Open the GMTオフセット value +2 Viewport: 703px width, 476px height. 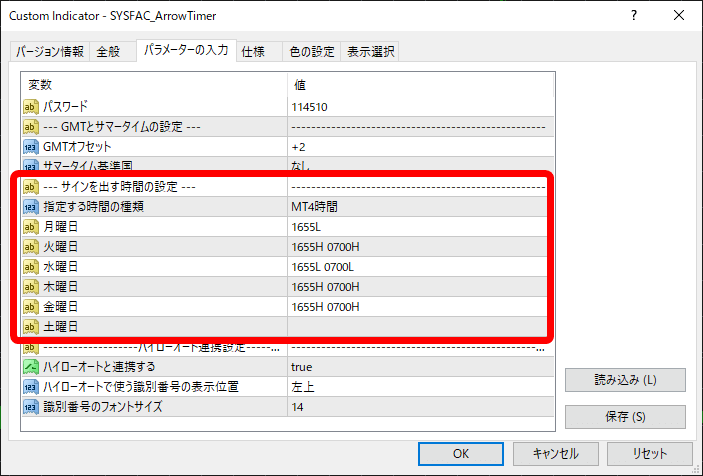[421, 147]
